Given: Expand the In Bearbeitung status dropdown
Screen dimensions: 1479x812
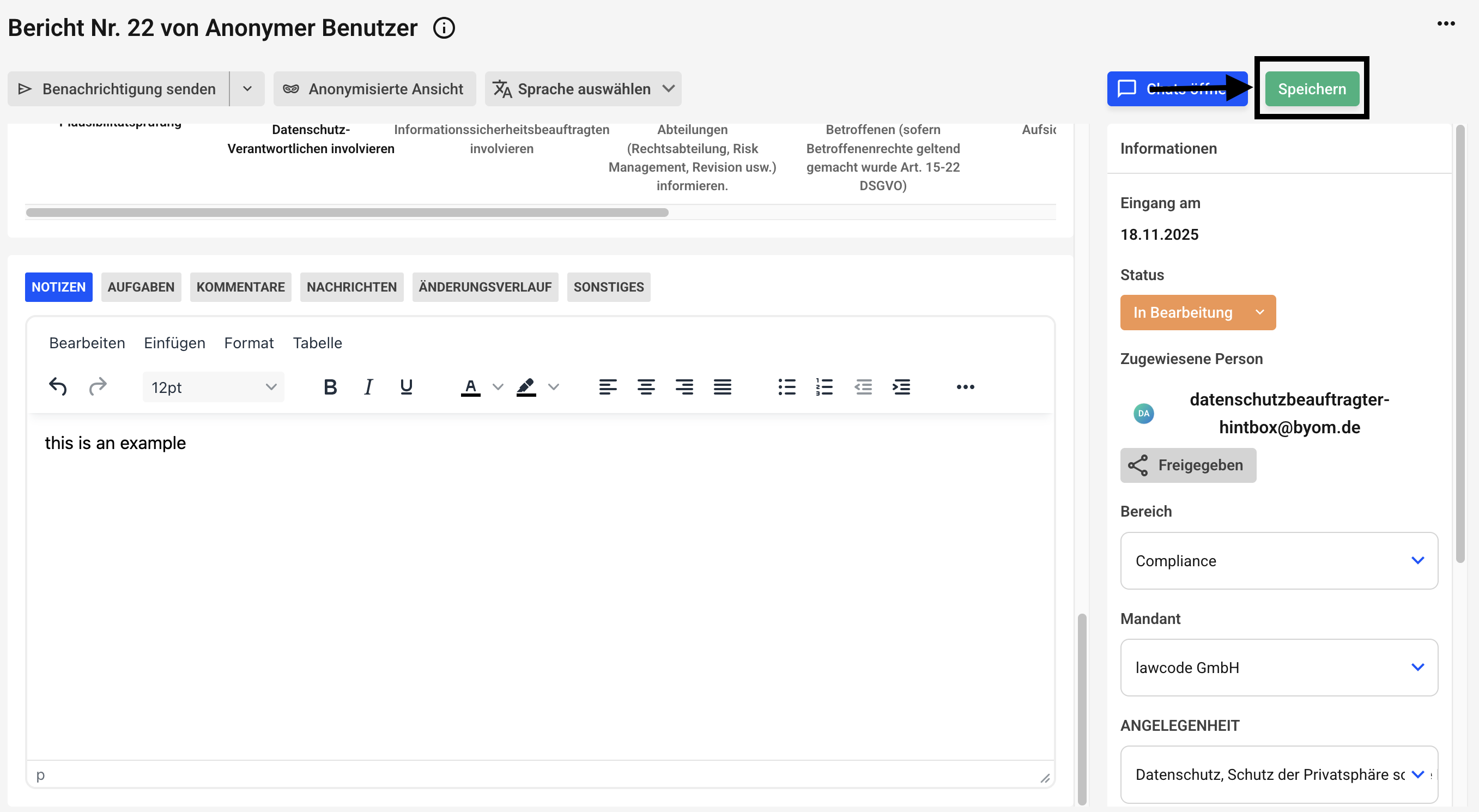Looking at the screenshot, I should point(1197,312).
